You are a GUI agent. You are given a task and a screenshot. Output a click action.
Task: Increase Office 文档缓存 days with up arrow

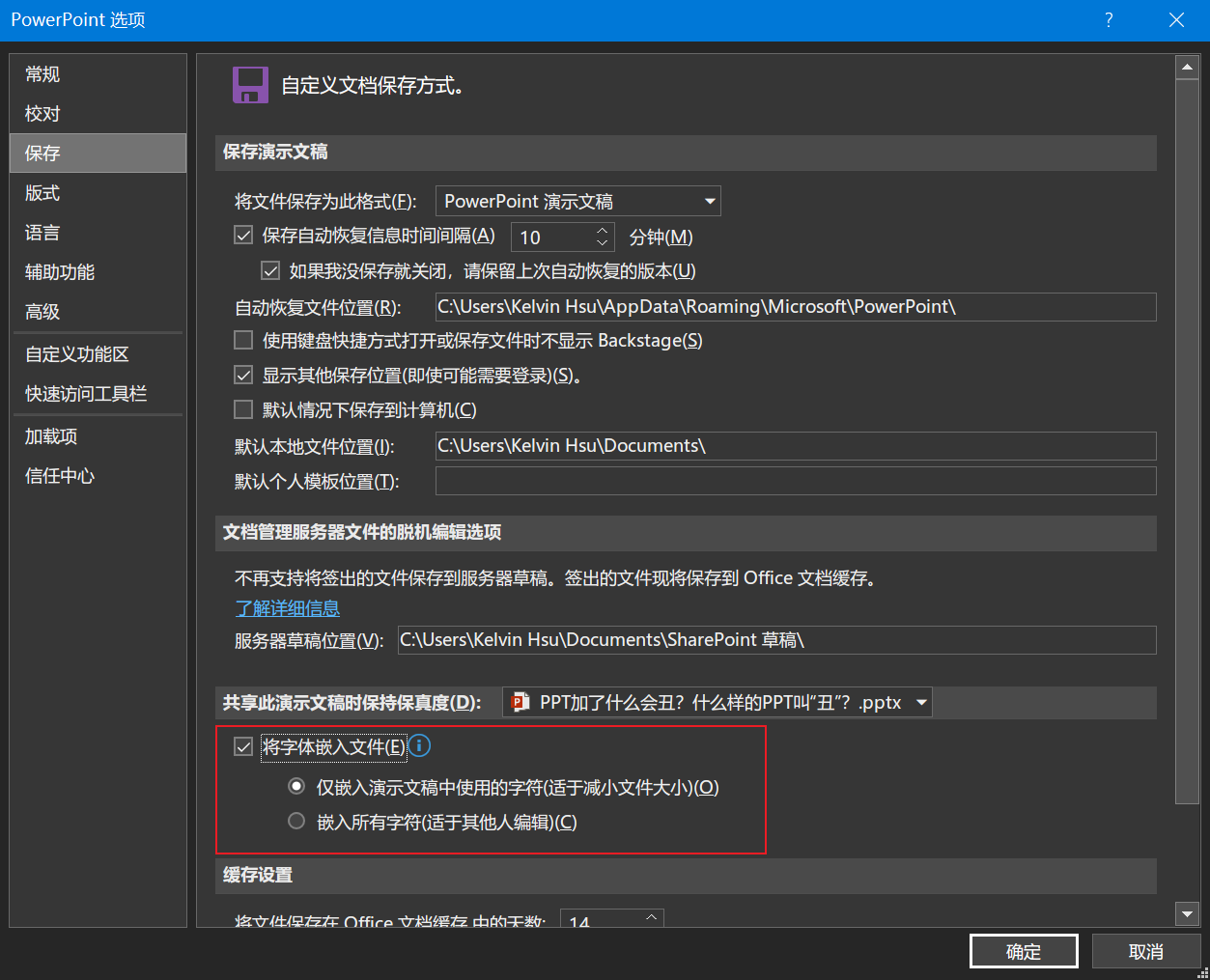pos(652,916)
